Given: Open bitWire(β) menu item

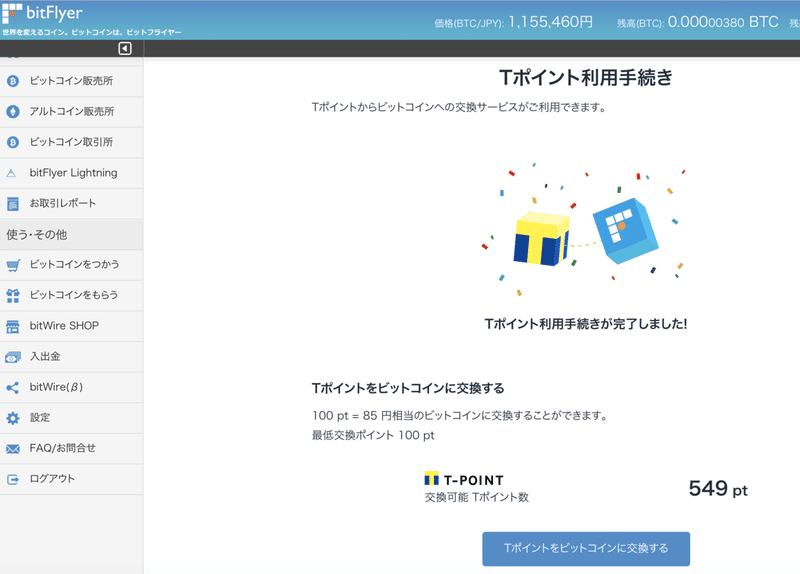Looking at the screenshot, I should point(71,387).
